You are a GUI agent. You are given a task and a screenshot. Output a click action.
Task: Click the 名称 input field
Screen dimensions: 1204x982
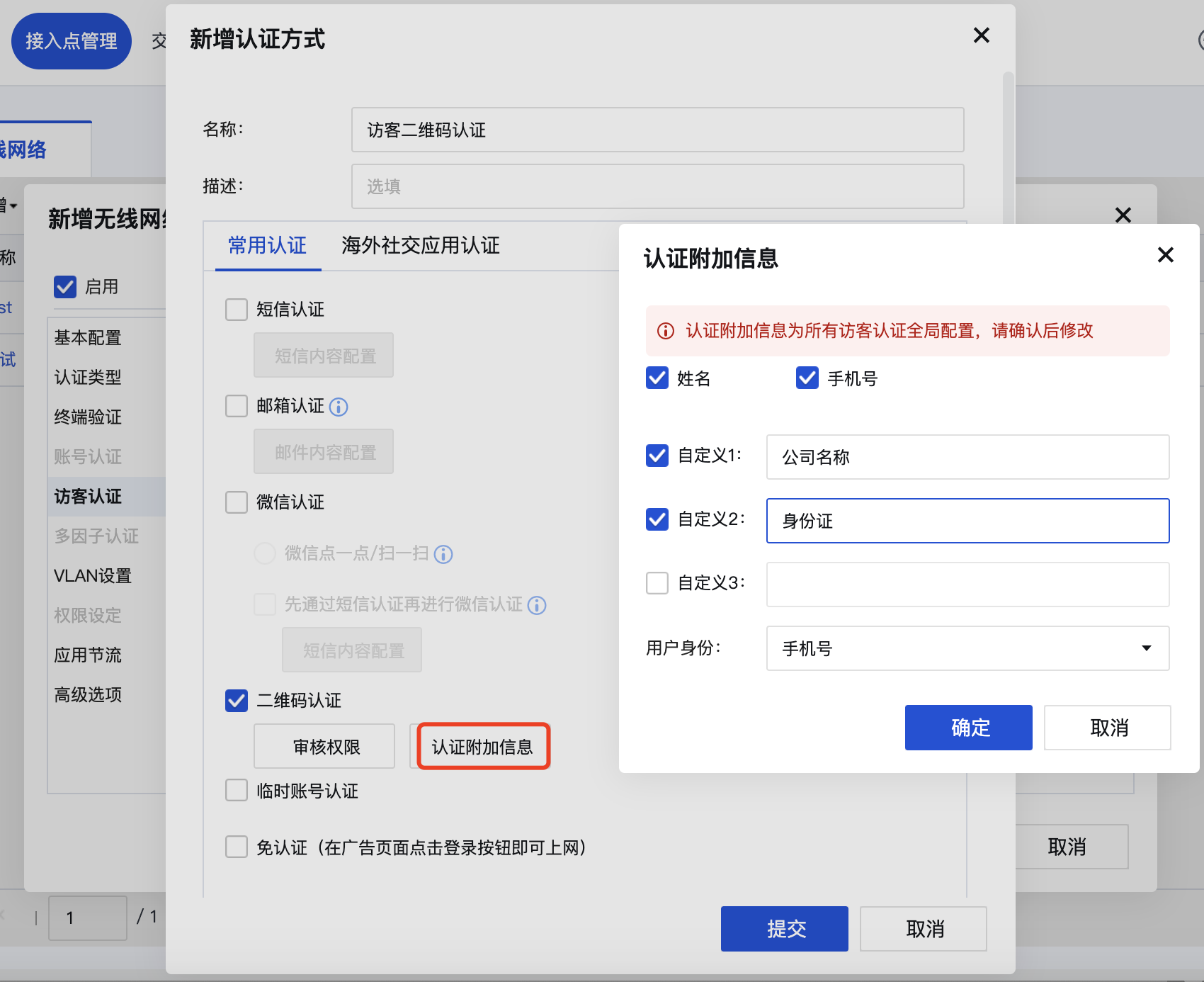tap(658, 130)
